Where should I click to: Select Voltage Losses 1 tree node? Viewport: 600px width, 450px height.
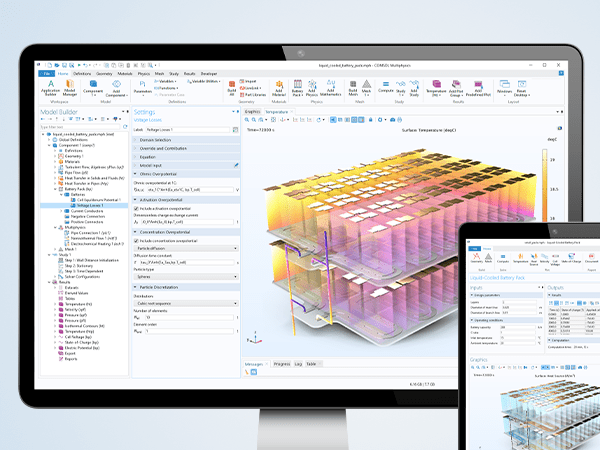(90, 205)
